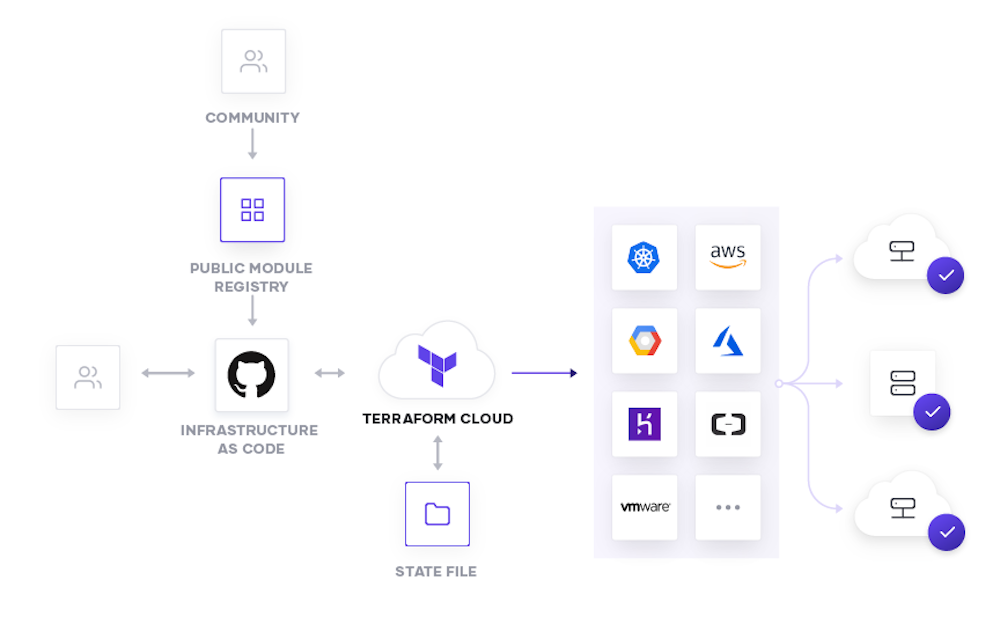This screenshot has width=1000, height=624.
Task: Select the Kubernetes provider icon
Action: [644, 258]
